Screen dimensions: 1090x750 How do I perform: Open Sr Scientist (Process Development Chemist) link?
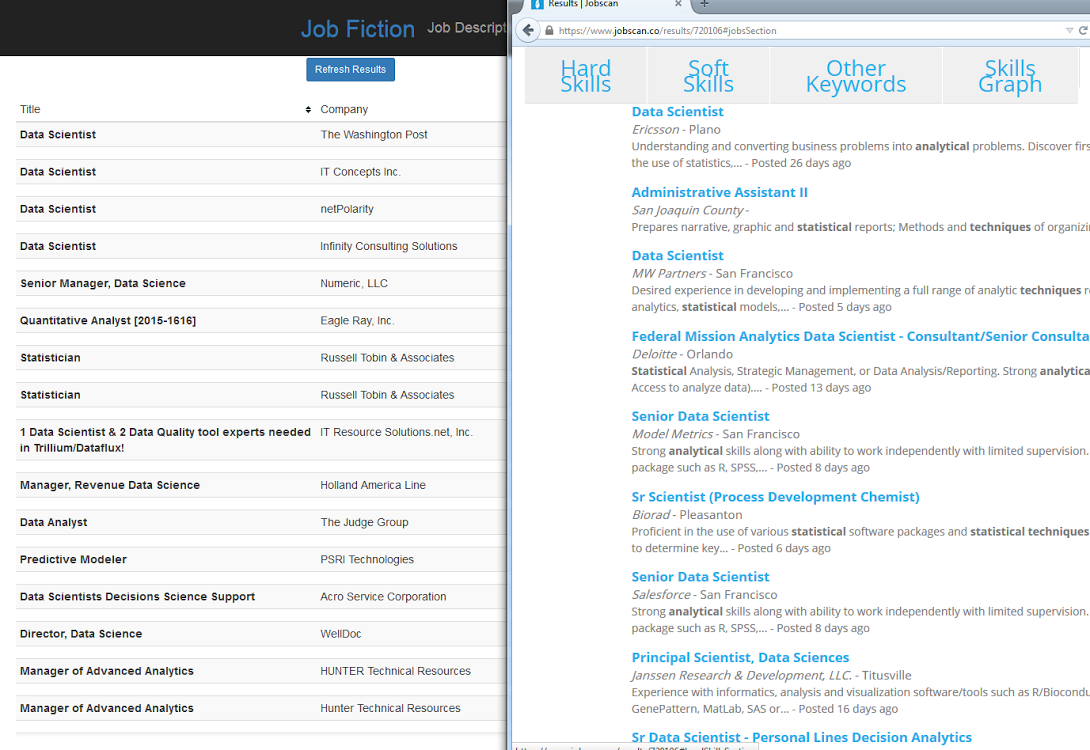[x=775, y=497]
